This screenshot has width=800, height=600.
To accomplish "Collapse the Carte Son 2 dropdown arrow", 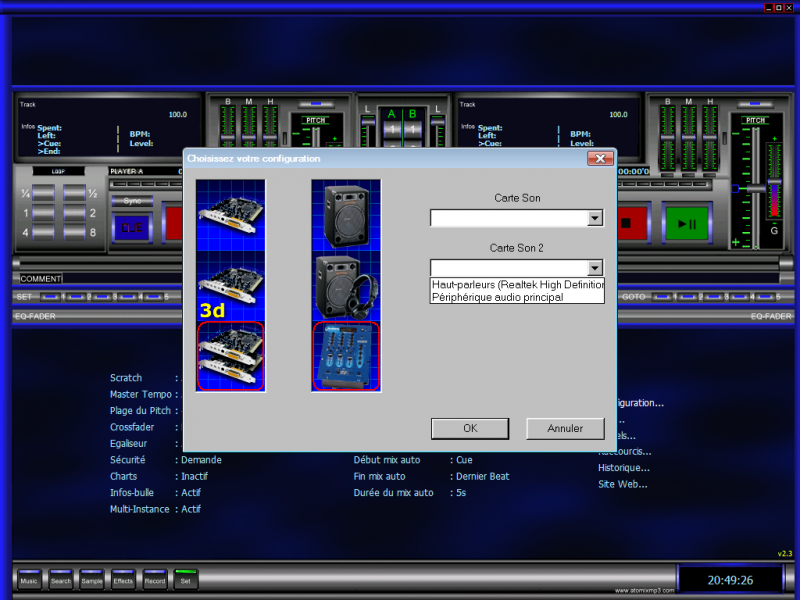I will (x=596, y=268).
